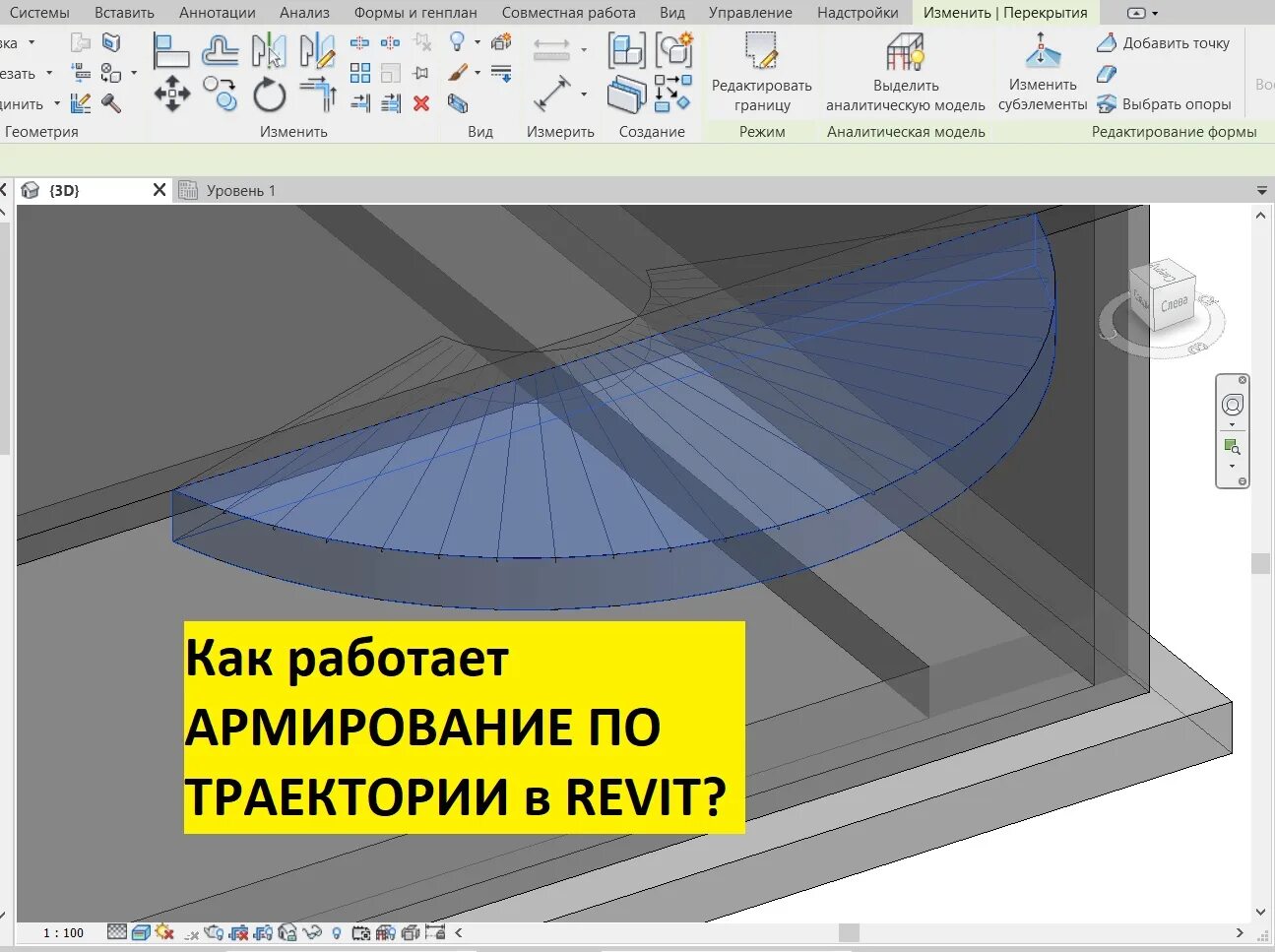
Task: Click the Array tool icon
Action: [360, 73]
